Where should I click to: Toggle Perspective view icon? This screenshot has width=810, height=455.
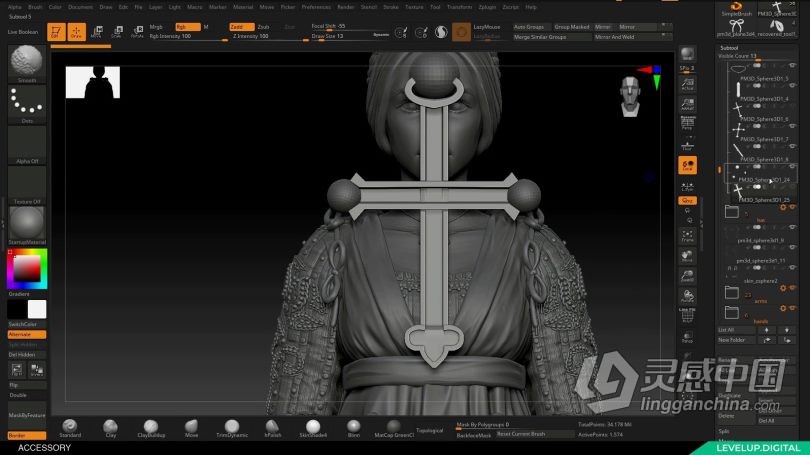pos(687,124)
